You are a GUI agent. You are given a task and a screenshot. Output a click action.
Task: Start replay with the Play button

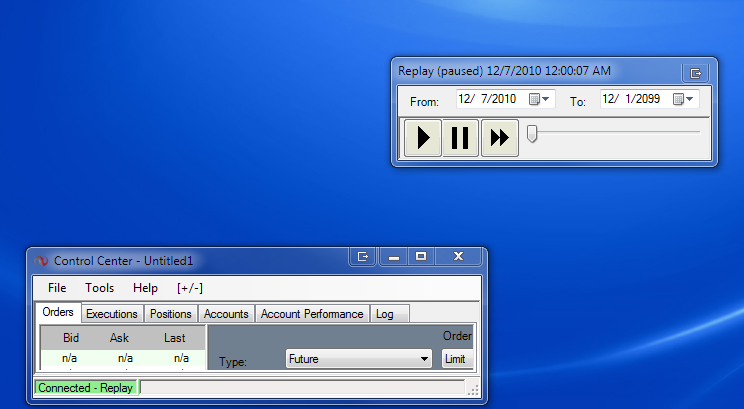pyautogui.click(x=423, y=138)
